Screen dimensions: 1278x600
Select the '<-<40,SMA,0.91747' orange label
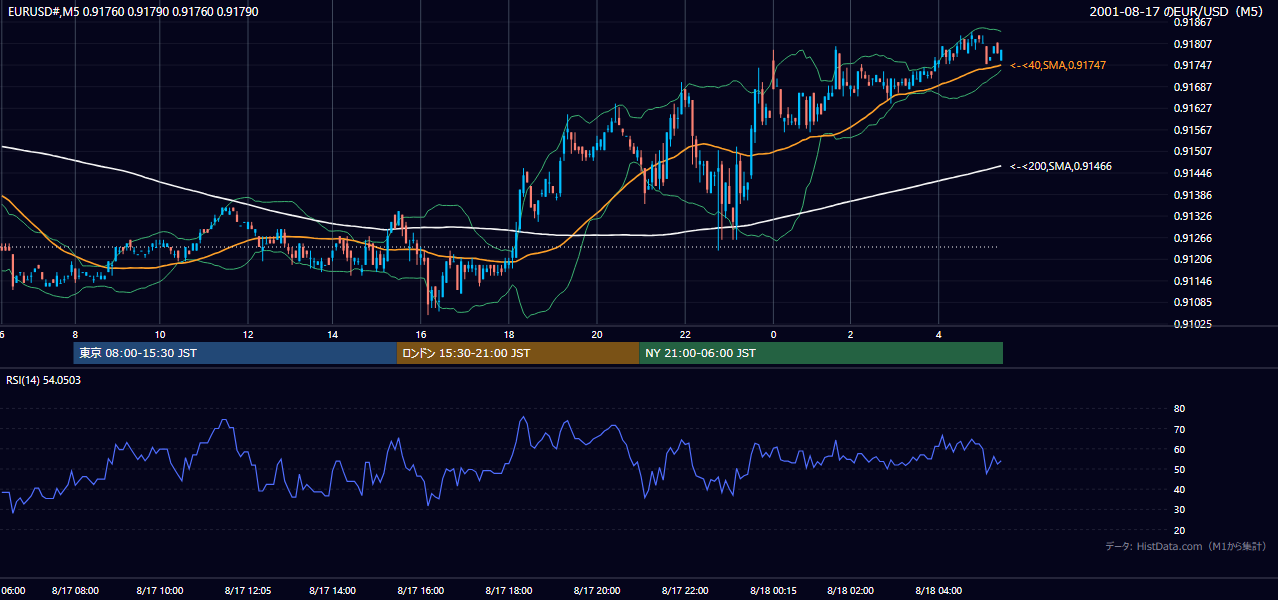tap(1058, 65)
